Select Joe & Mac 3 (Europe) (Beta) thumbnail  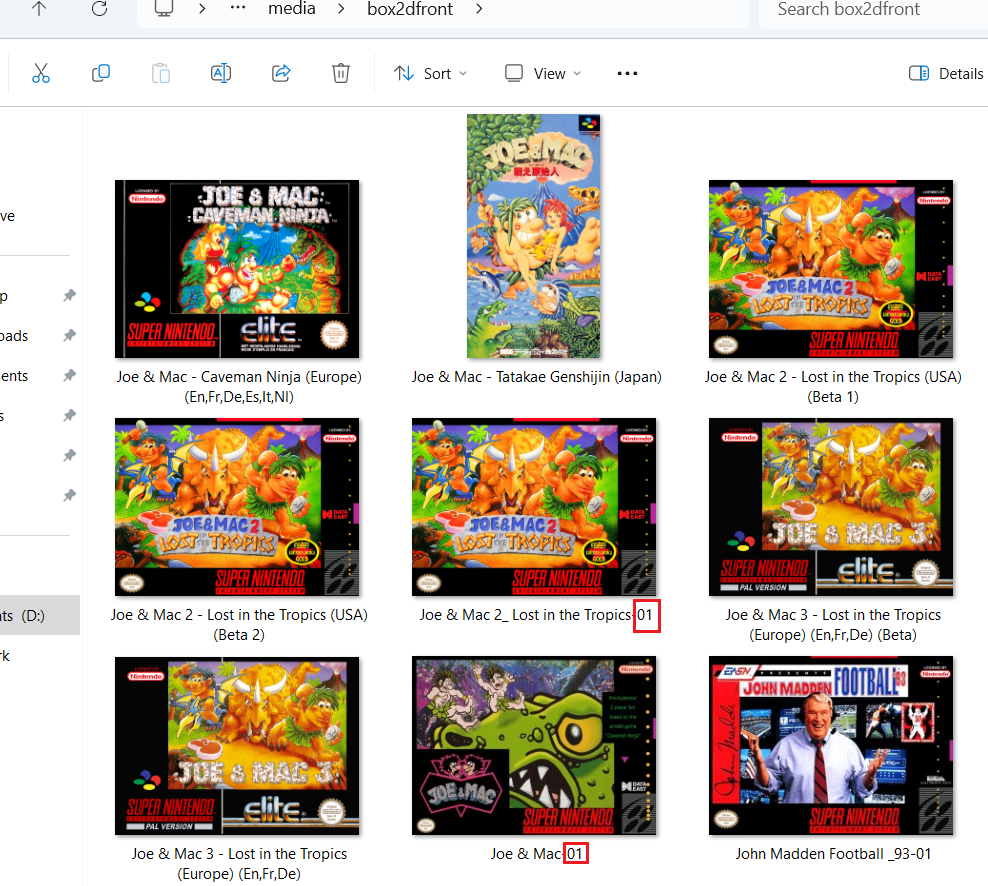click(831, 507)
